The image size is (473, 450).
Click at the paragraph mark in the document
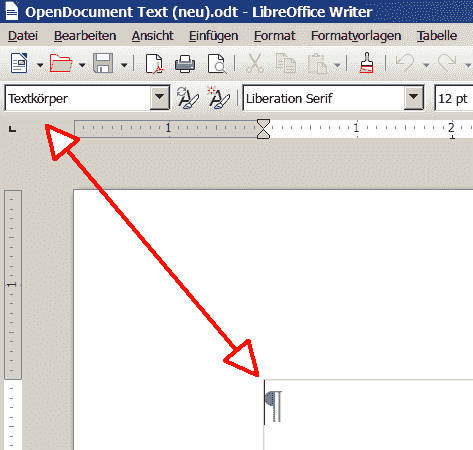point(273,406)
